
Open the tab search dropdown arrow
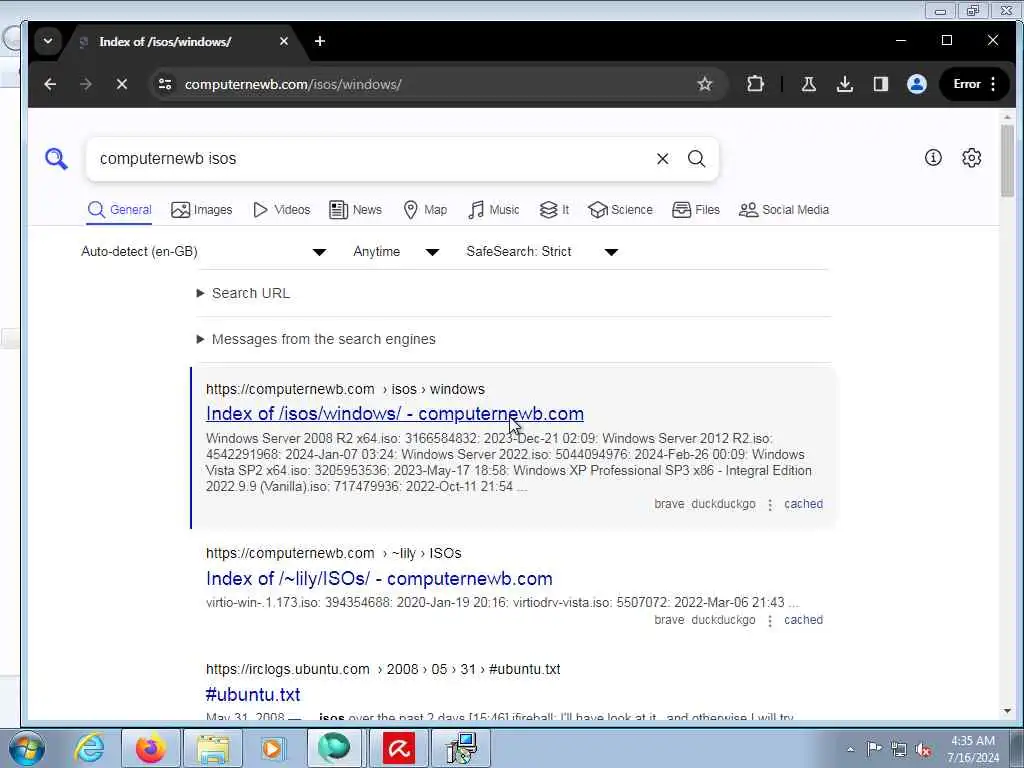pyautogui.click(x=48, y=41)
